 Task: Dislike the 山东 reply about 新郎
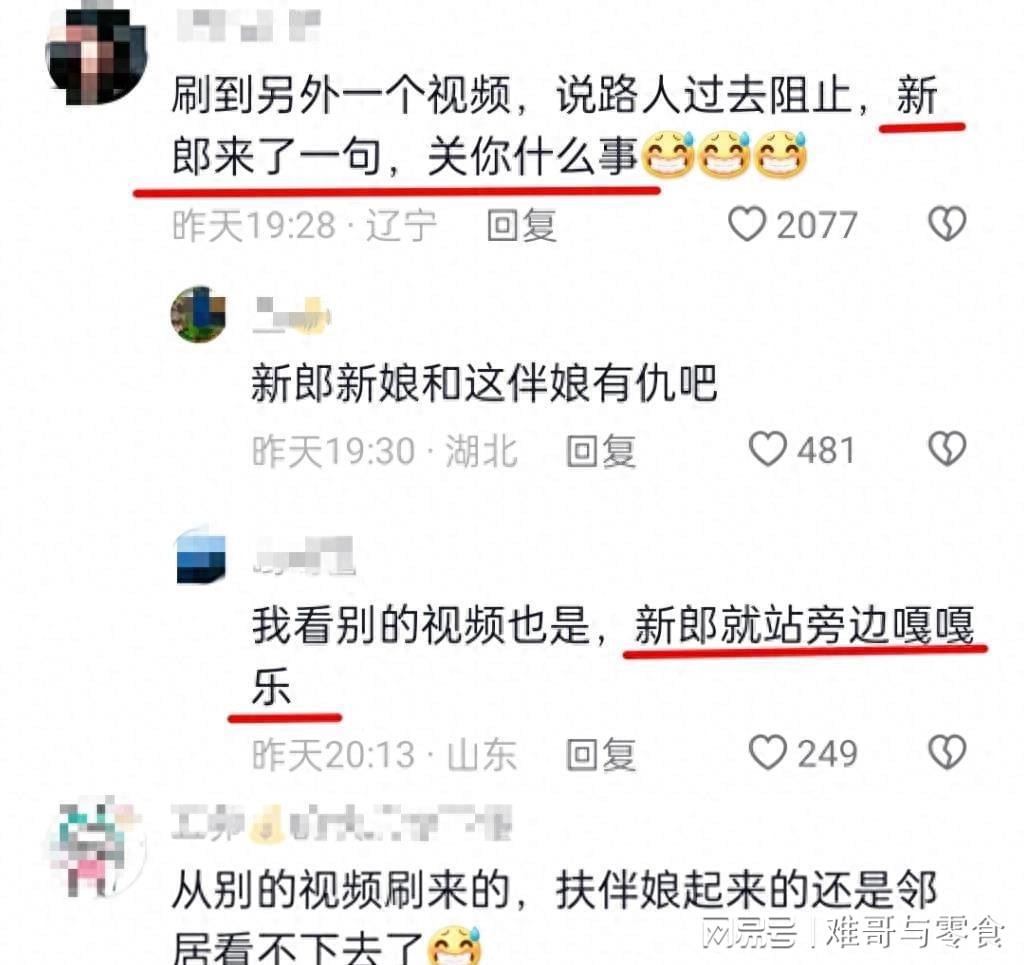(x=947, y=752)
